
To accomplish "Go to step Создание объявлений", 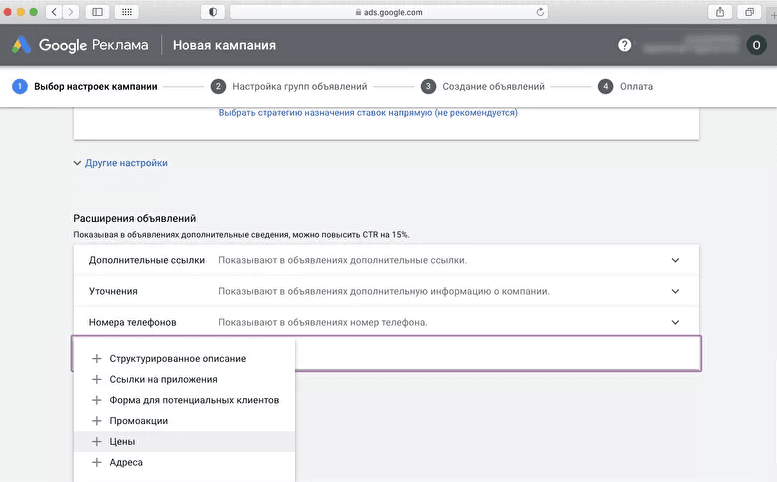I will pyautogui.click(x=494, y=86).
